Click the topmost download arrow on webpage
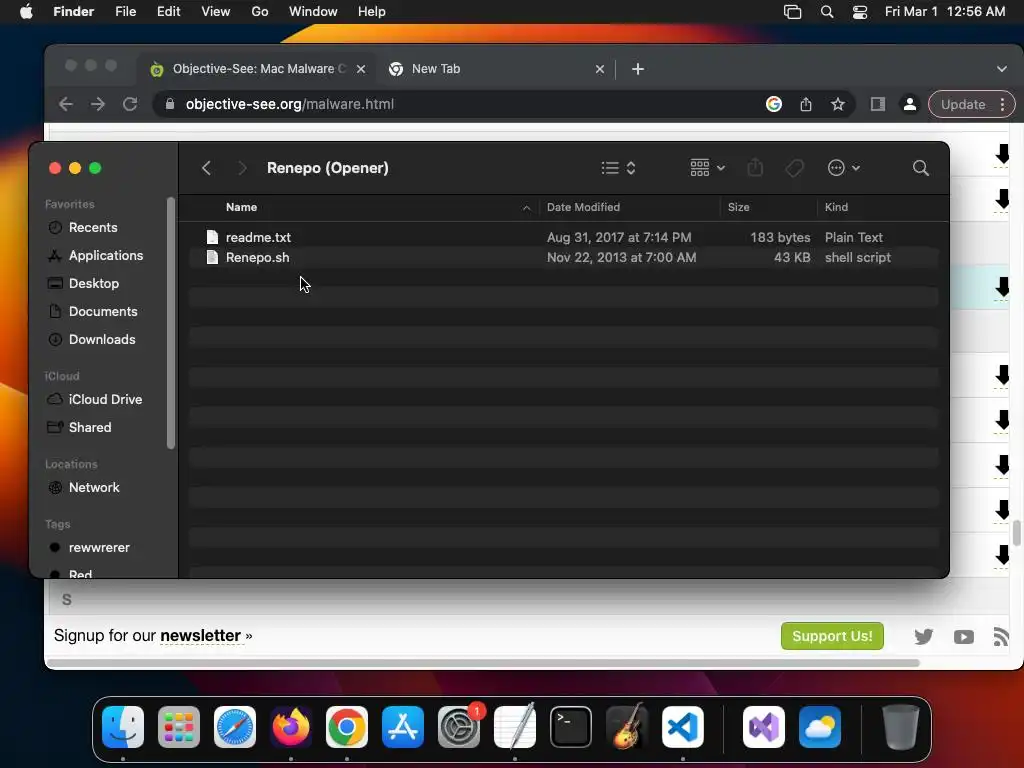 point(1002,154)
